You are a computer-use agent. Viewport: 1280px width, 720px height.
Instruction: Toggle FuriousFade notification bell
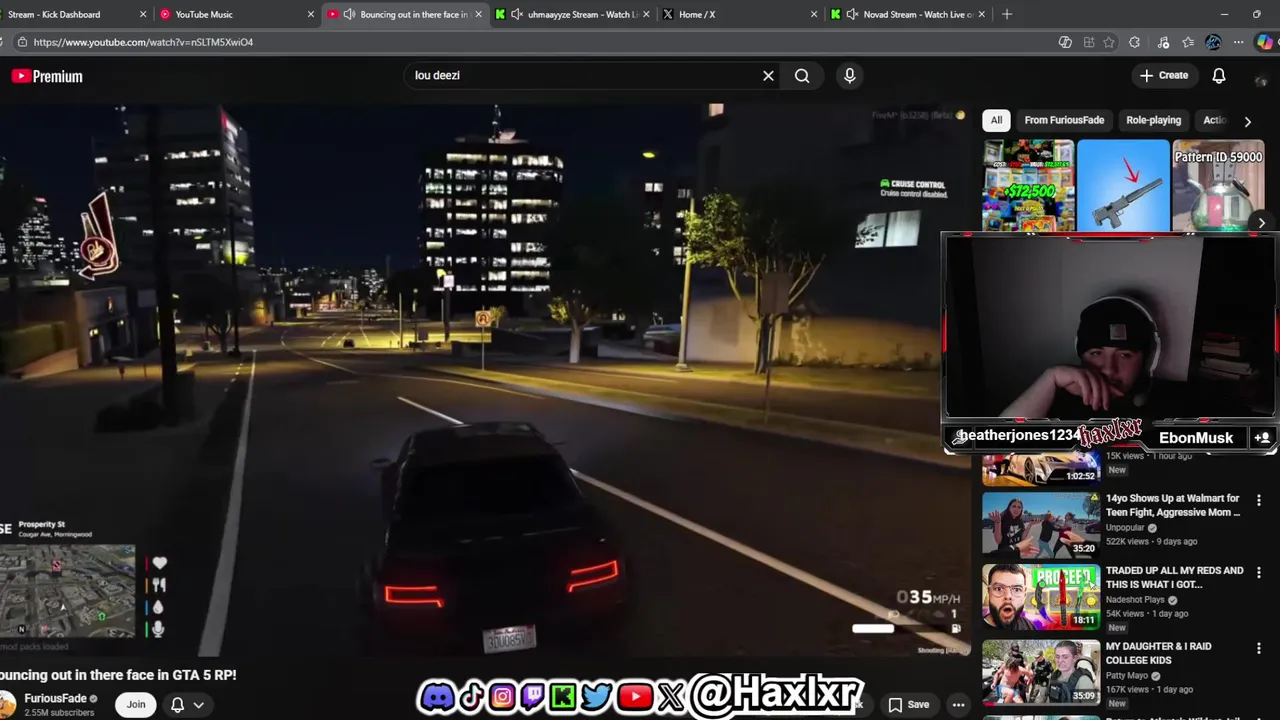[177, 704]
